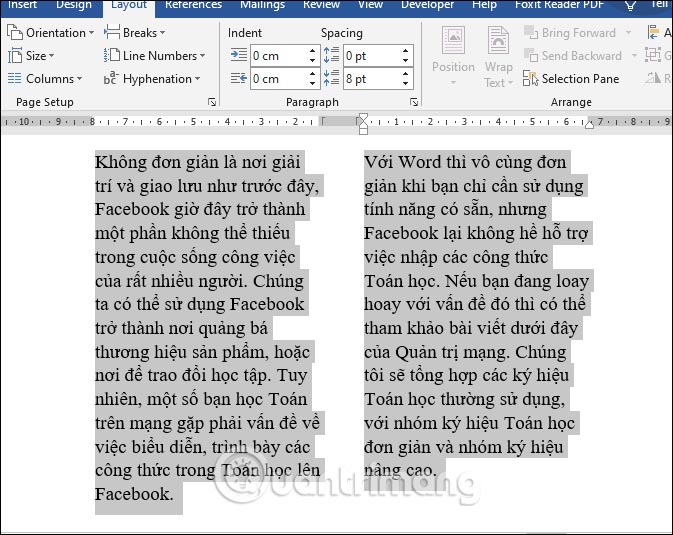Viewport: 673px width, 535px height.
Task: Click the left indent marker on the ruler
Action: (363, 130)
